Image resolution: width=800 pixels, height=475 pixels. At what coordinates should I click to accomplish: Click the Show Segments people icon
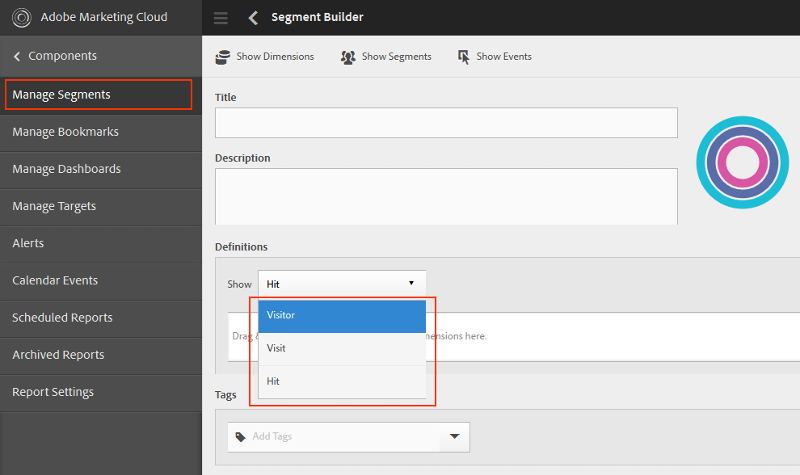point(348,57)
